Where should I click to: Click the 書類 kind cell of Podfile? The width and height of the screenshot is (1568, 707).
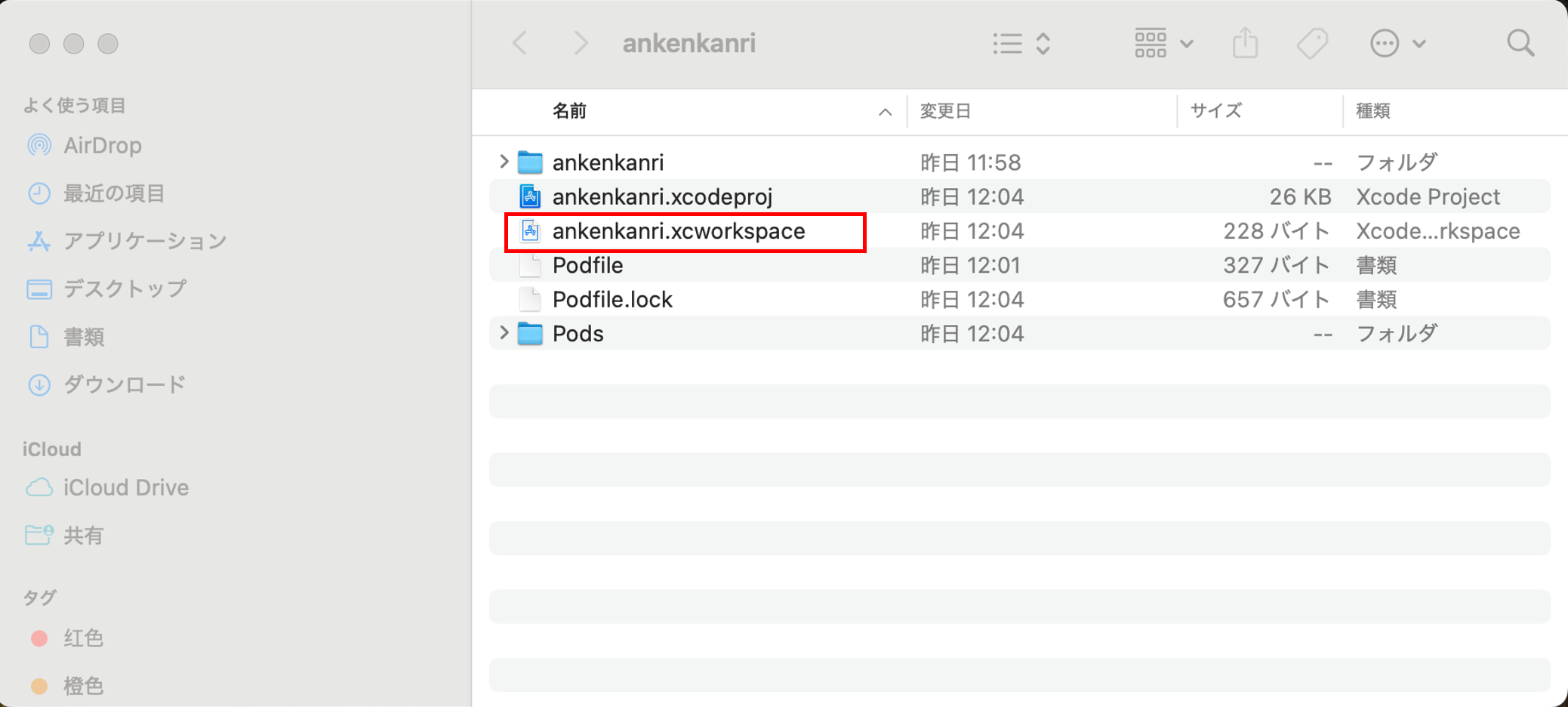click(x=1375, y=265)
